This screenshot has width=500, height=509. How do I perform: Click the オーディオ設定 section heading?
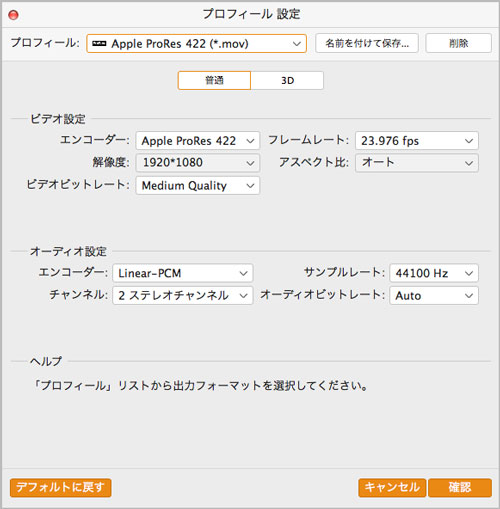(68, 251)
